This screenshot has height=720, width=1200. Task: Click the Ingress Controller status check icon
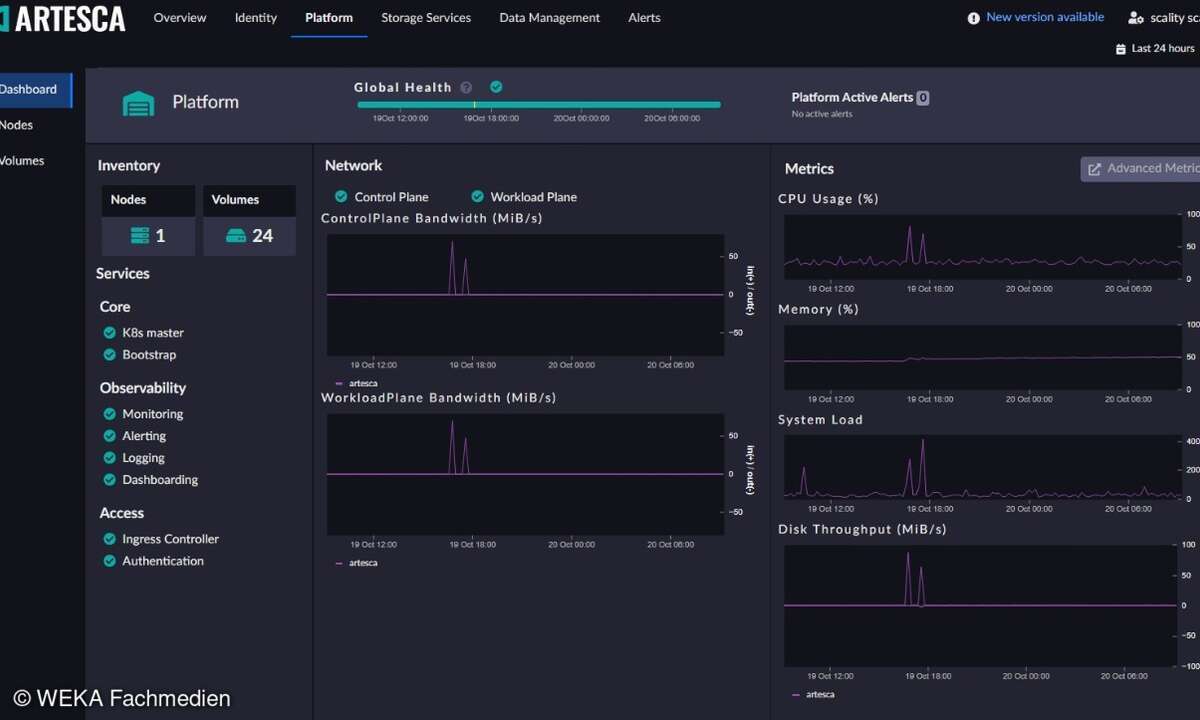110,538
